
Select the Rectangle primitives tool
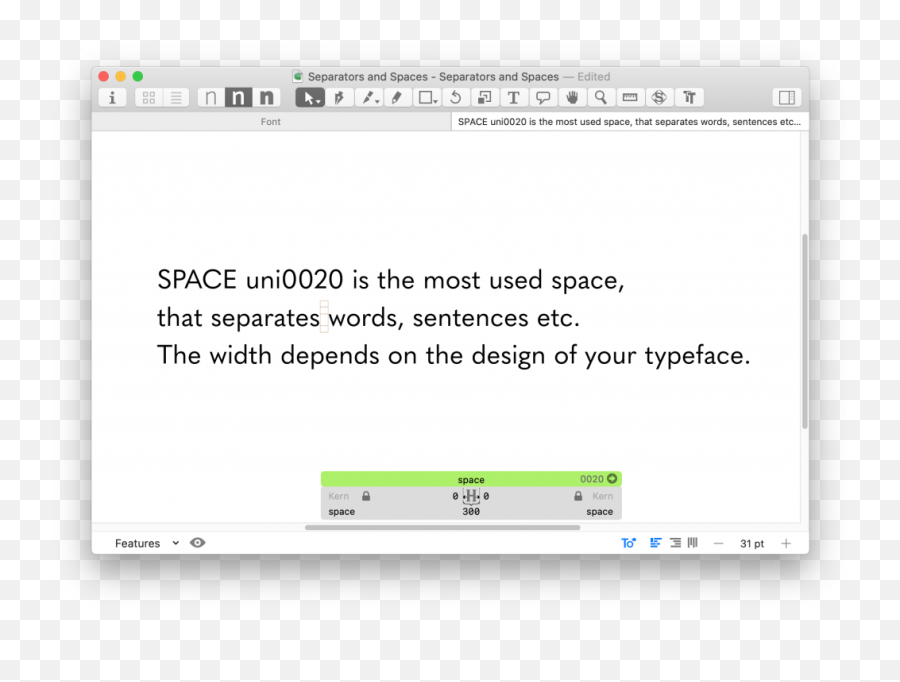point(426,98)
